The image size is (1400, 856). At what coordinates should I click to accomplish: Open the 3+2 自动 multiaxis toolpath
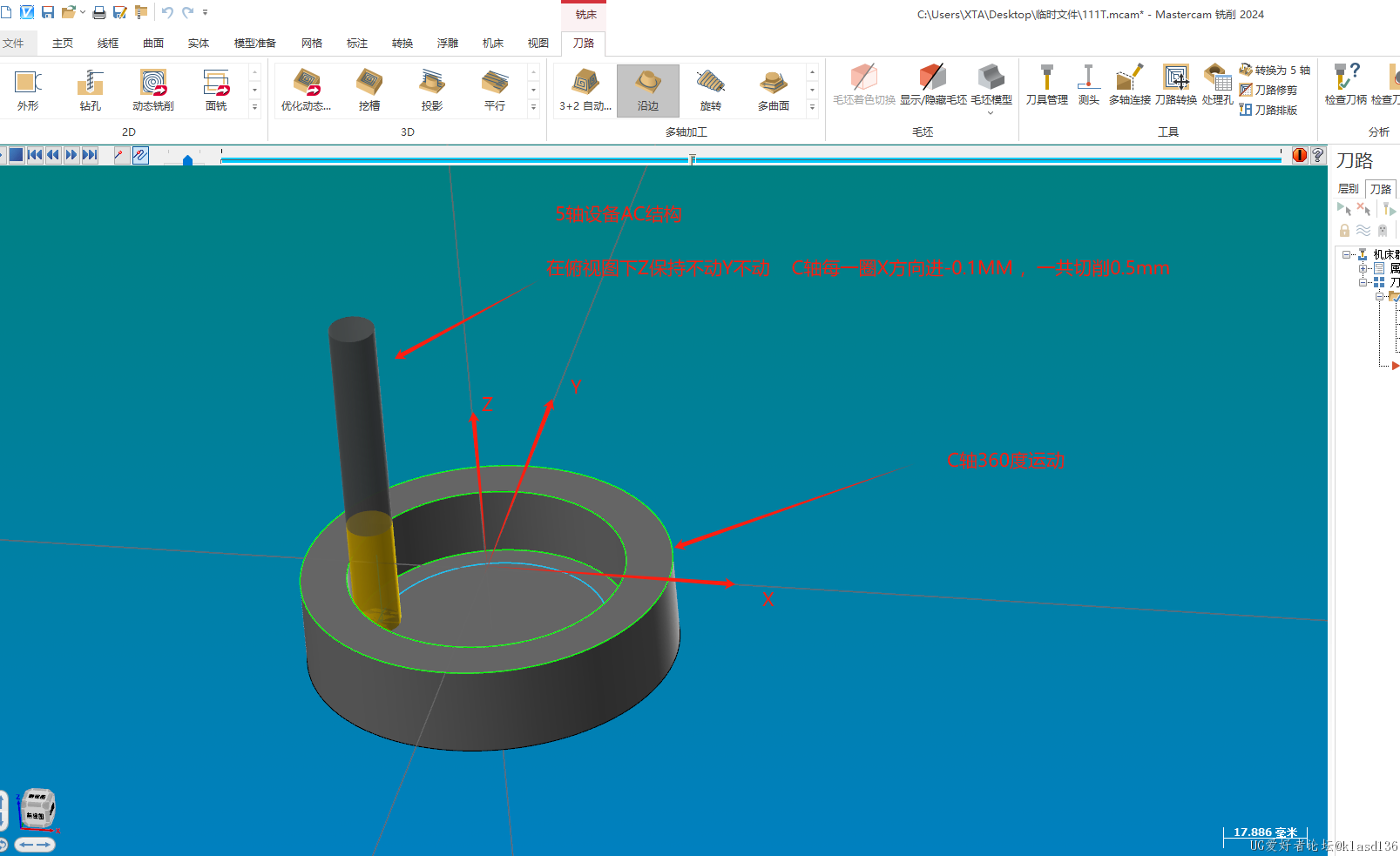(x=585, y=90)
